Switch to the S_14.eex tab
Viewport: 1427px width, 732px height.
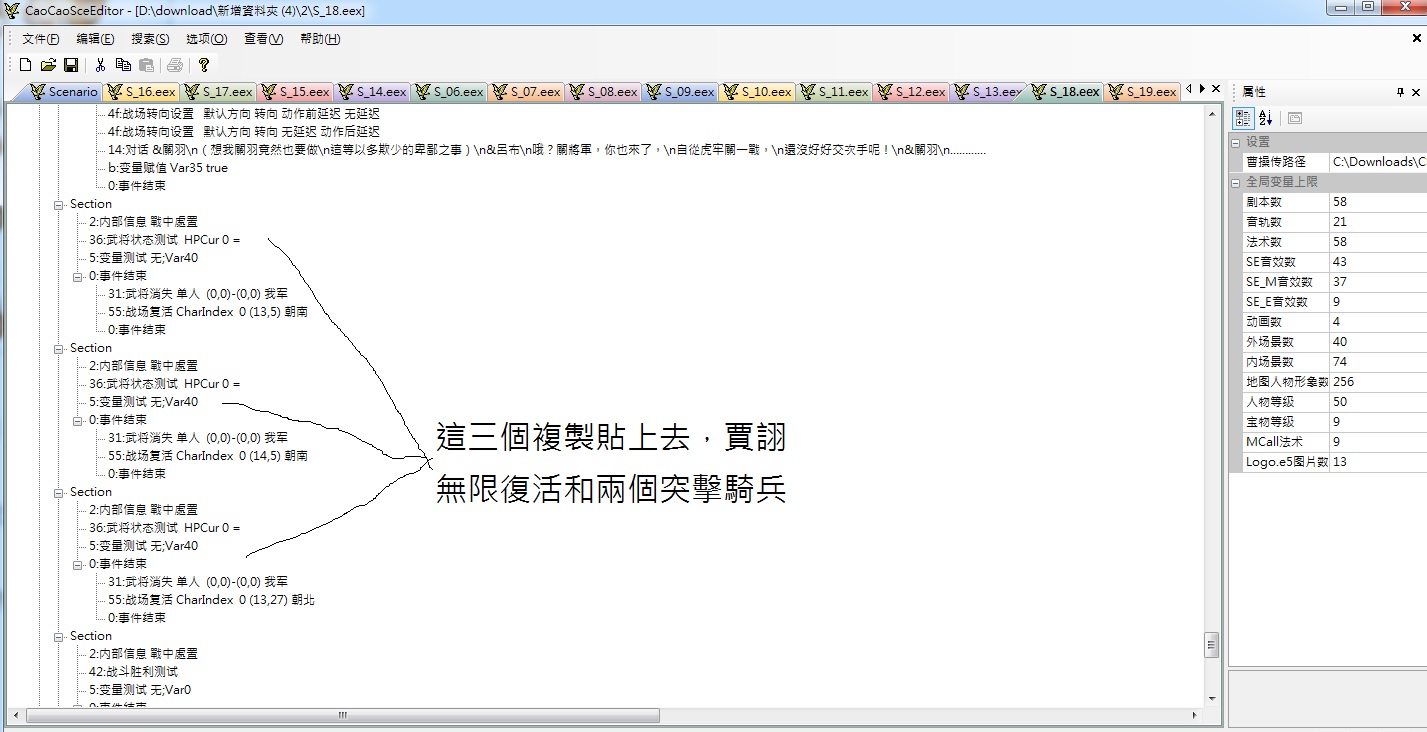tap(372, 92)
